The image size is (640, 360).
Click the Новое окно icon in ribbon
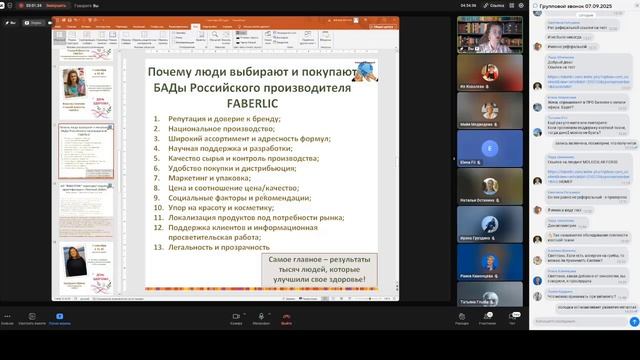[268, 37]
